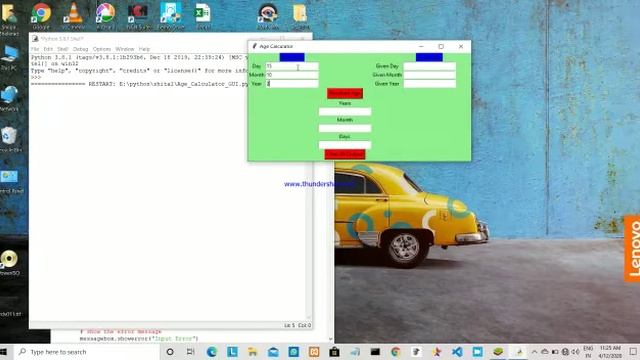Click the Windows Start button
Viewport: 640px width, 360px height.
point(4,352)
